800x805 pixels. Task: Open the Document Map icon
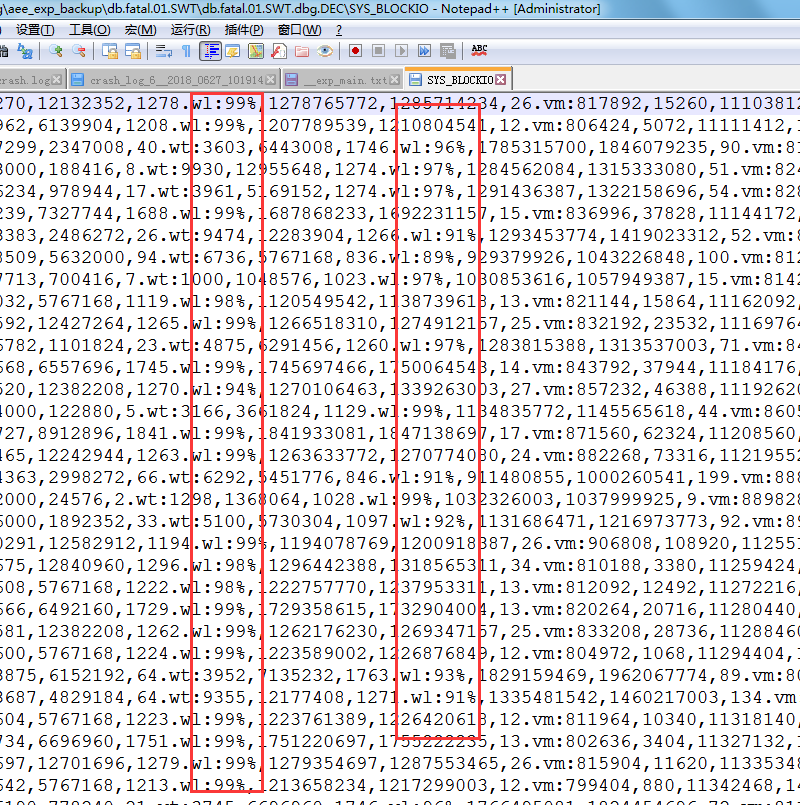point(256,51)
